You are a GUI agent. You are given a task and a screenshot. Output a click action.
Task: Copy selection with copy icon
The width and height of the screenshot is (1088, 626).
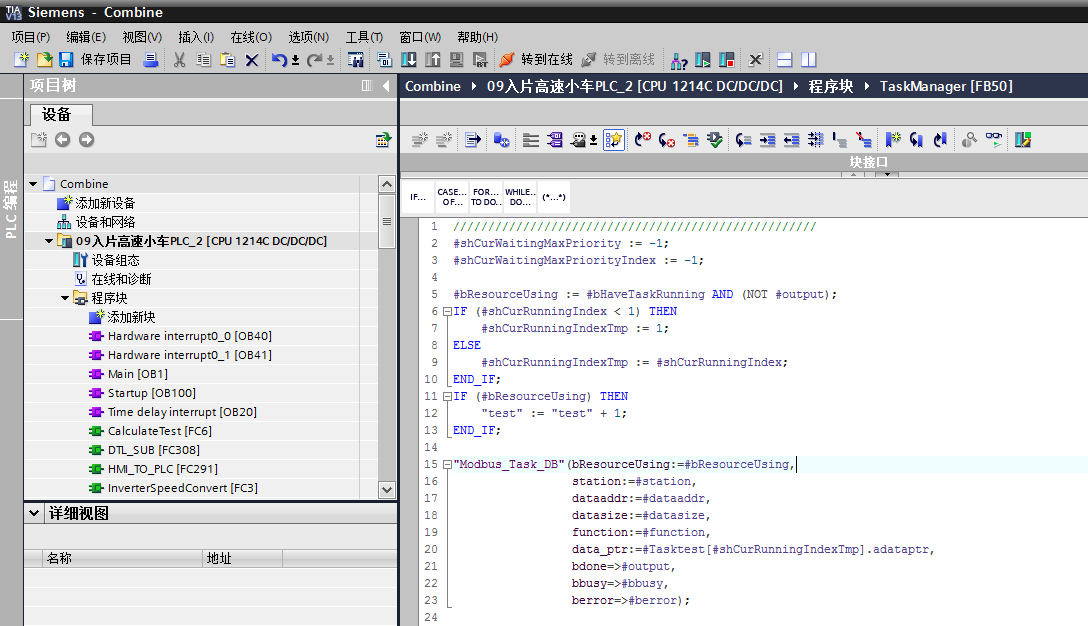203,60
